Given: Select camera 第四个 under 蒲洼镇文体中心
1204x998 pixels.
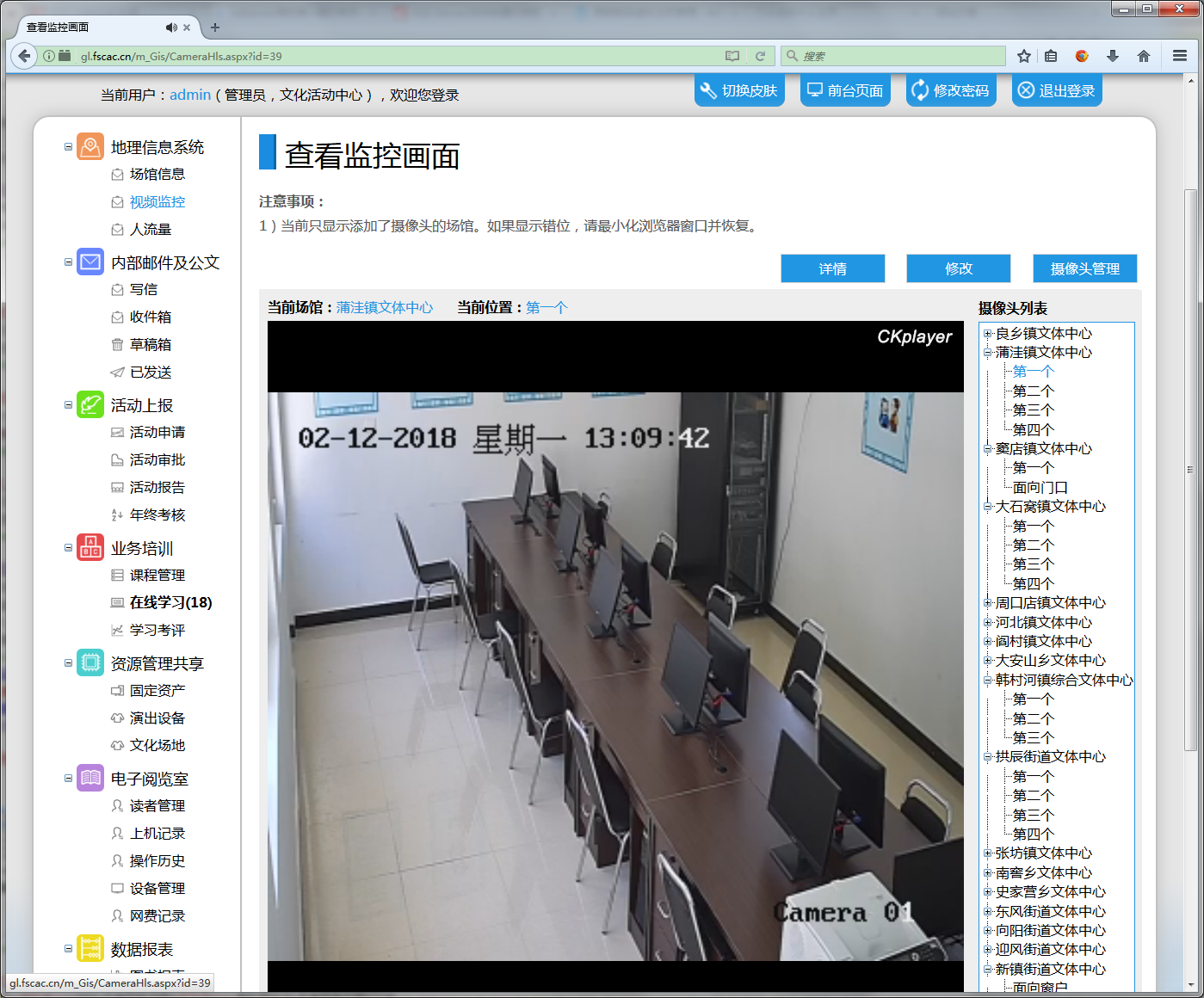Looking at the screenshot, I should [1034, 429].
